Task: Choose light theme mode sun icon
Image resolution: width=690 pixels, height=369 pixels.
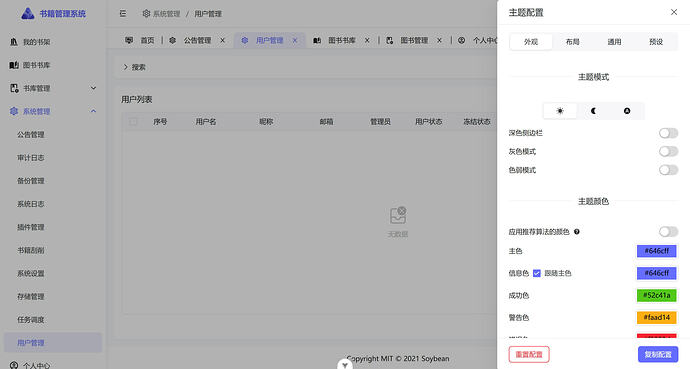Action: (560, 111)
